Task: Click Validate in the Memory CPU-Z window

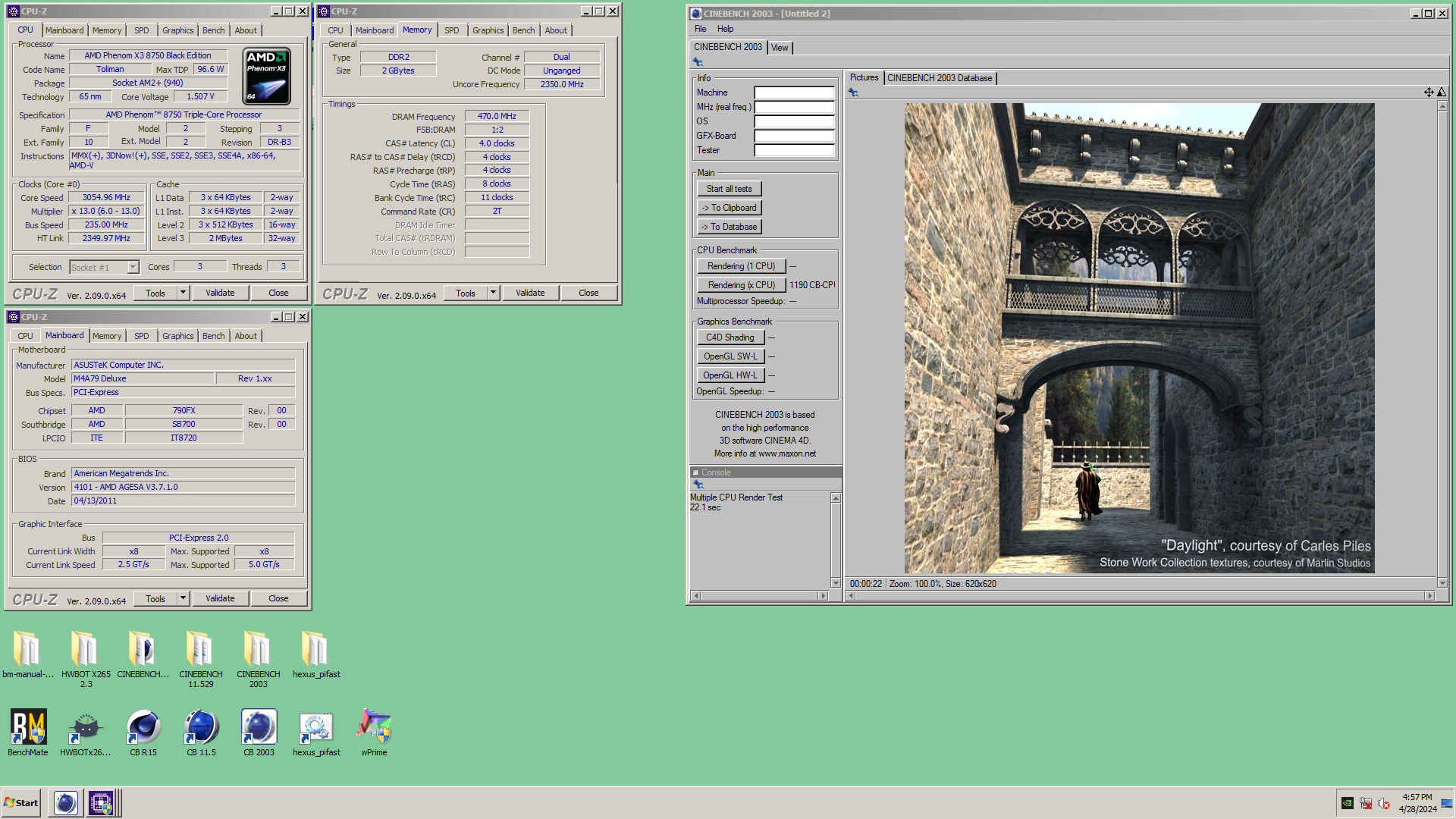Action: pyautogui.click(x=530, y=293)
